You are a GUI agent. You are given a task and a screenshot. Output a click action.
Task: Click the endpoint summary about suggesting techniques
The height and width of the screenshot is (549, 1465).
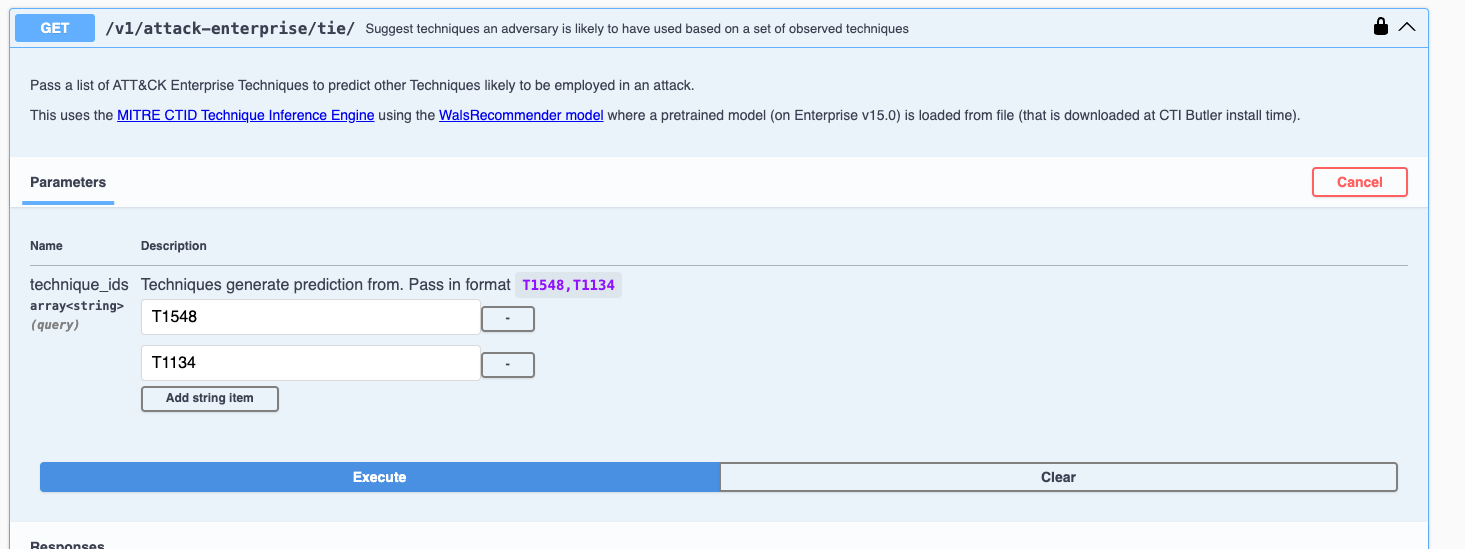(637, 29)
